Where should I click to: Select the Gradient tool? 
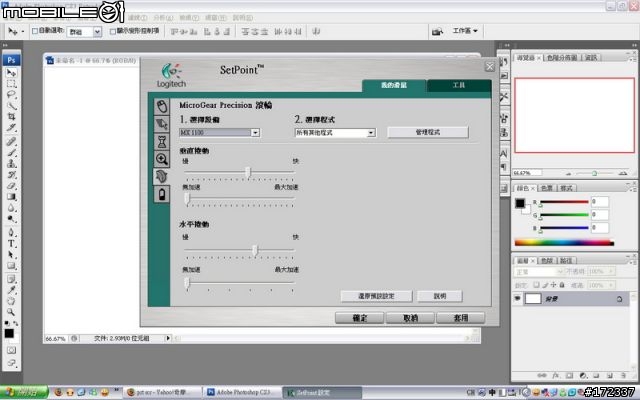11,197
